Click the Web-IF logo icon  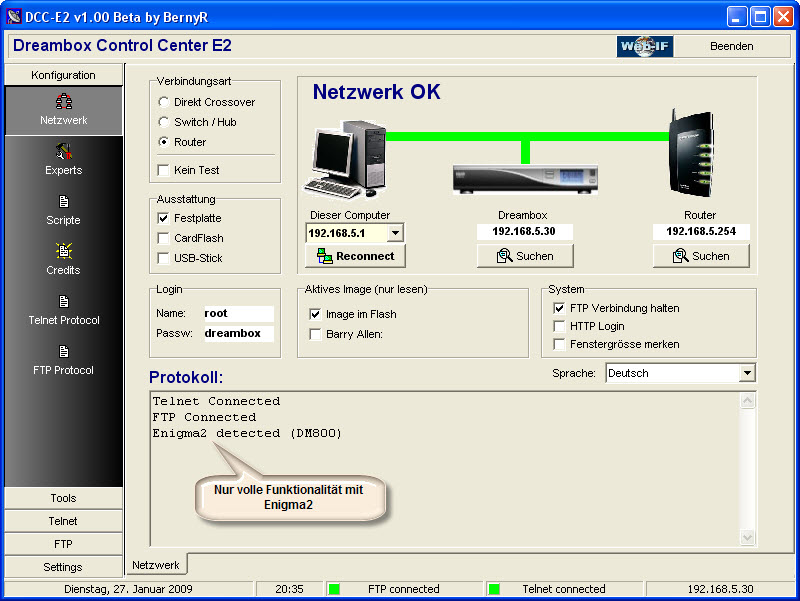click(x=645, y=46)
